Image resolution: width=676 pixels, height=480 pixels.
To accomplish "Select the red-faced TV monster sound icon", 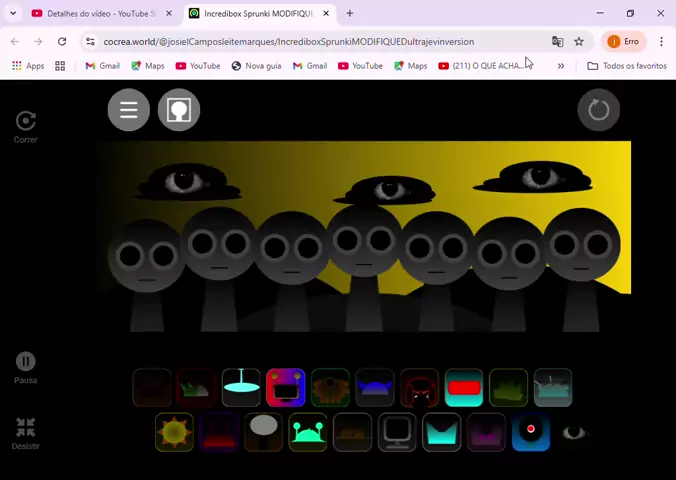I will click(286, 388).
